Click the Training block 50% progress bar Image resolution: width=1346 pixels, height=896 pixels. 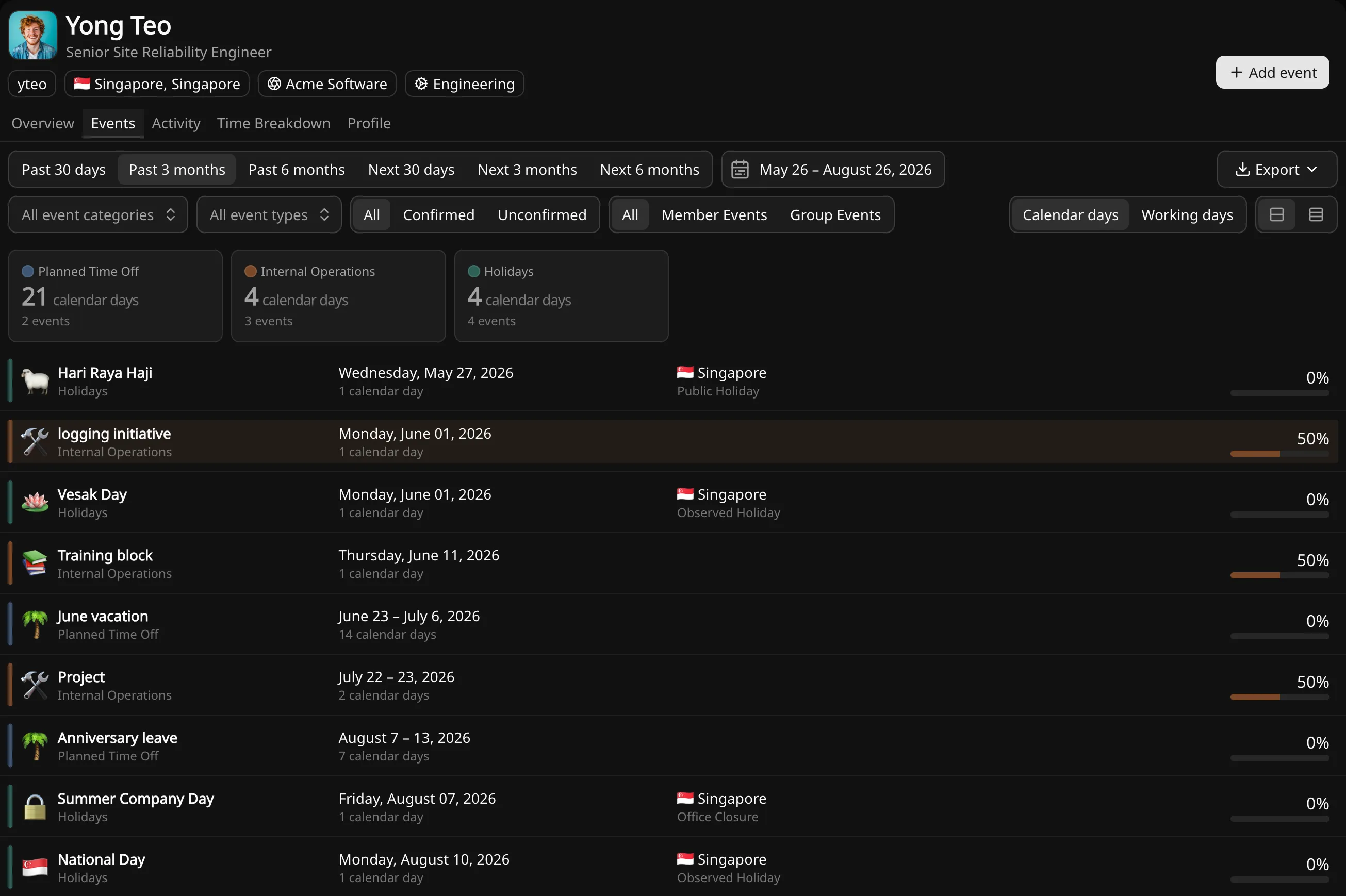pyautogui.click(x=1279, y=575)
